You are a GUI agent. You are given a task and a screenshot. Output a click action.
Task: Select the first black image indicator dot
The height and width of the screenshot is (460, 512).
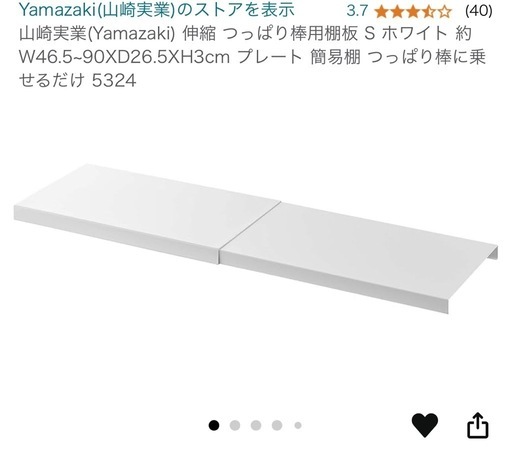pos(214,425)
